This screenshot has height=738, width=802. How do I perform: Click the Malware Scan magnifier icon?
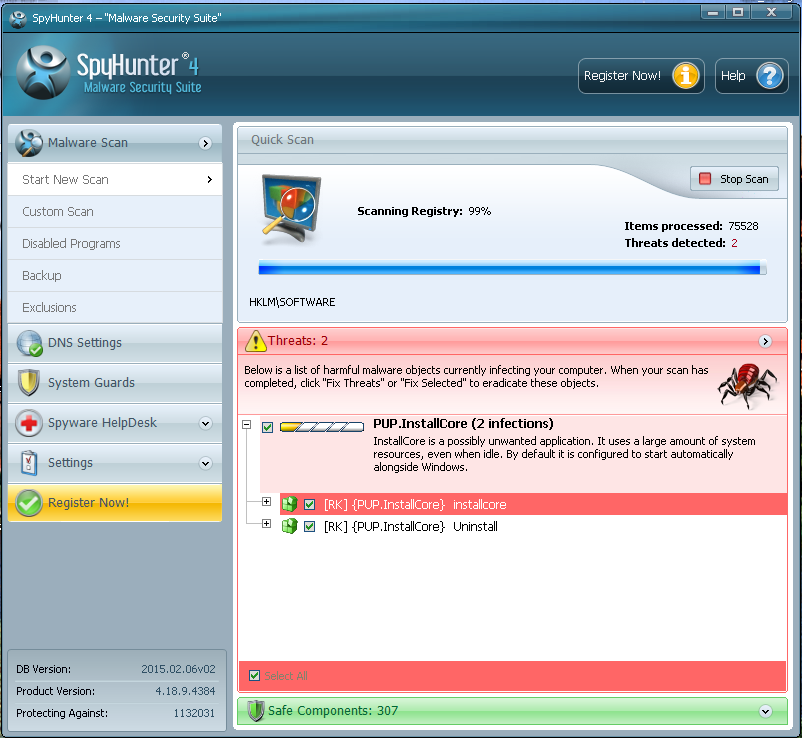pos(29,143)
